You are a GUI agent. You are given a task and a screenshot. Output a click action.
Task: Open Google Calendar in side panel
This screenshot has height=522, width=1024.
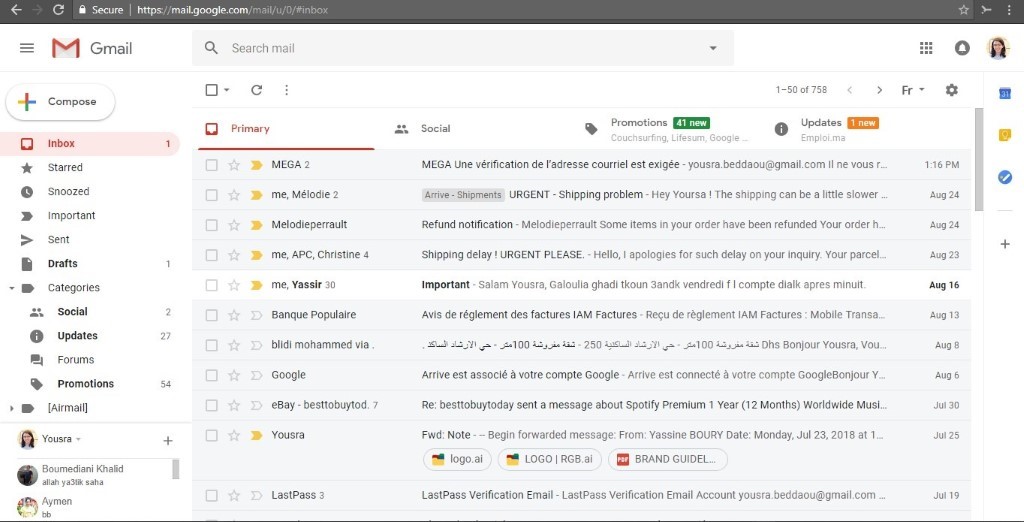pyautogui.click(x=1005, y=93)
